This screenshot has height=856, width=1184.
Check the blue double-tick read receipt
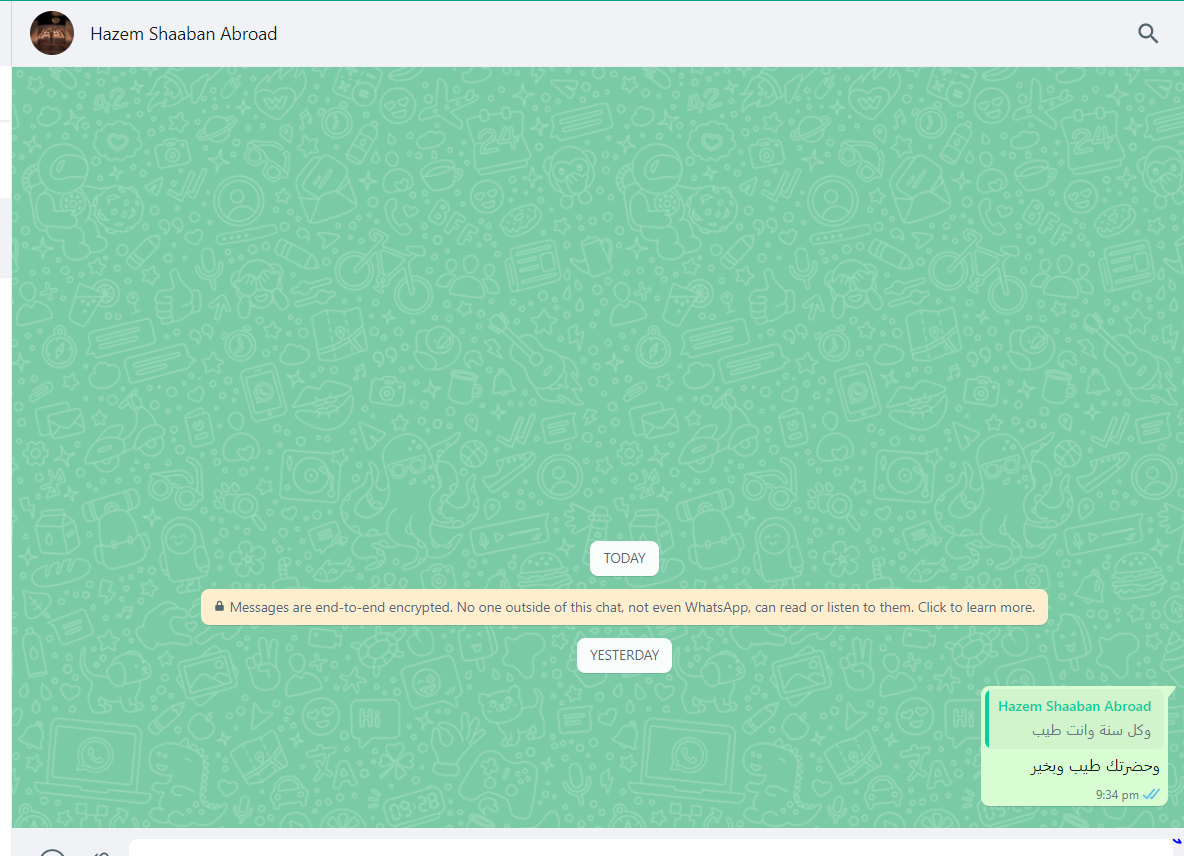[x=1152, y=794]
